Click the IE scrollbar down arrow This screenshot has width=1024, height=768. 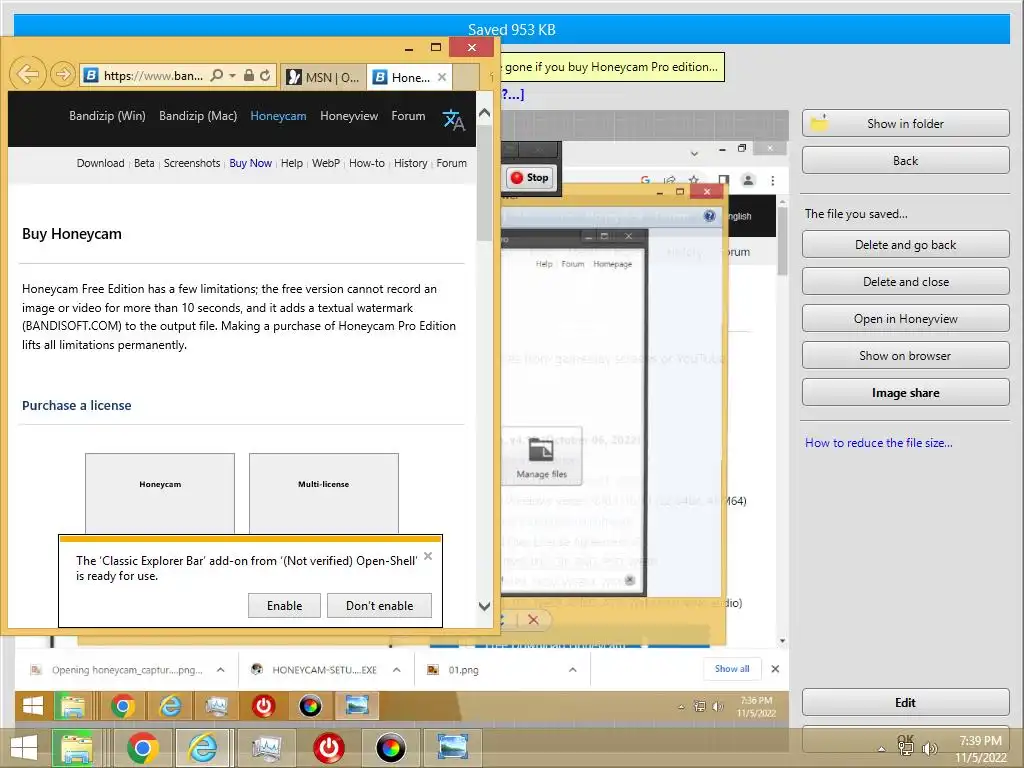[x=484, y=606]
